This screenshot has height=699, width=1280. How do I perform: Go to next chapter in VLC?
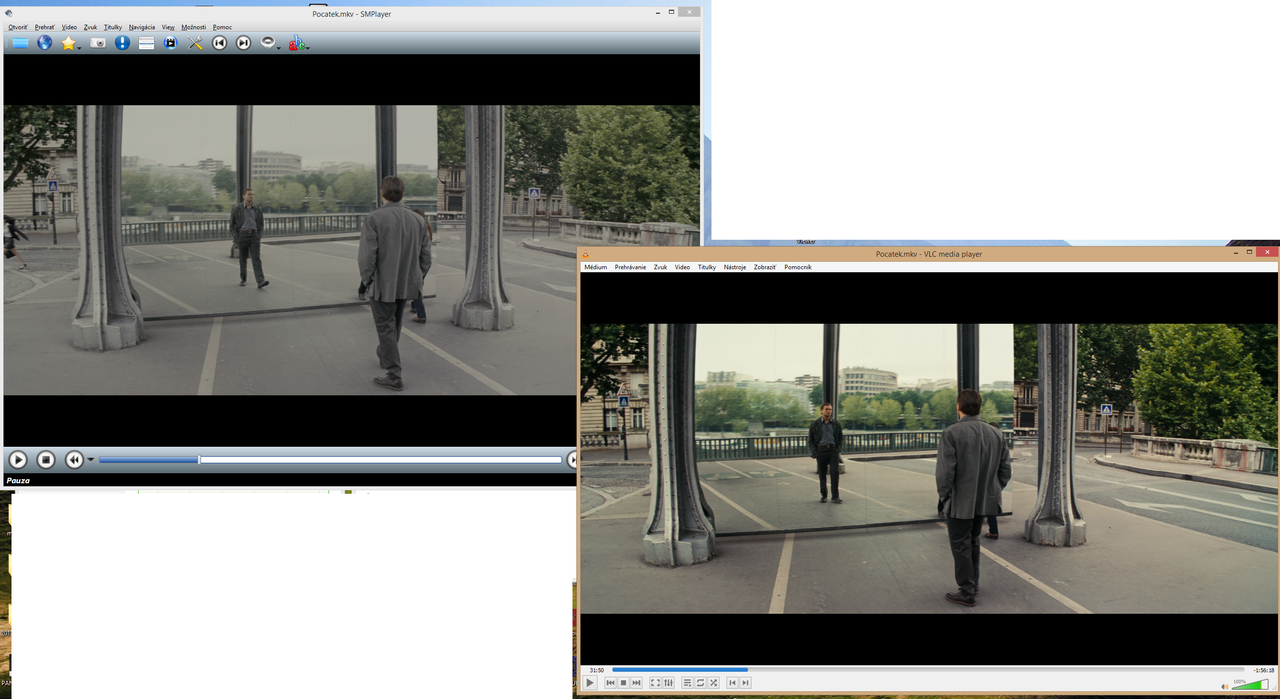point(746,683)
